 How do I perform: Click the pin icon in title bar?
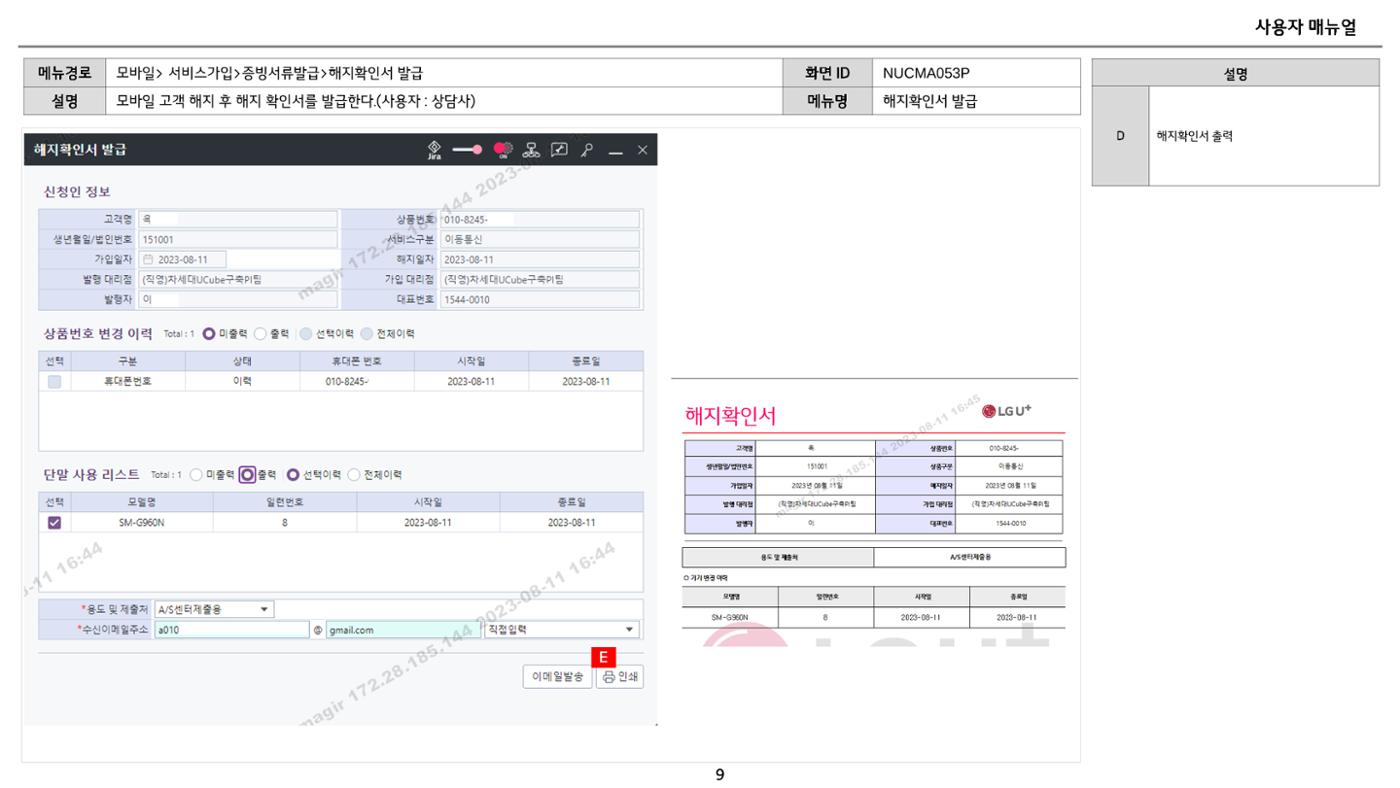point(588,150)
